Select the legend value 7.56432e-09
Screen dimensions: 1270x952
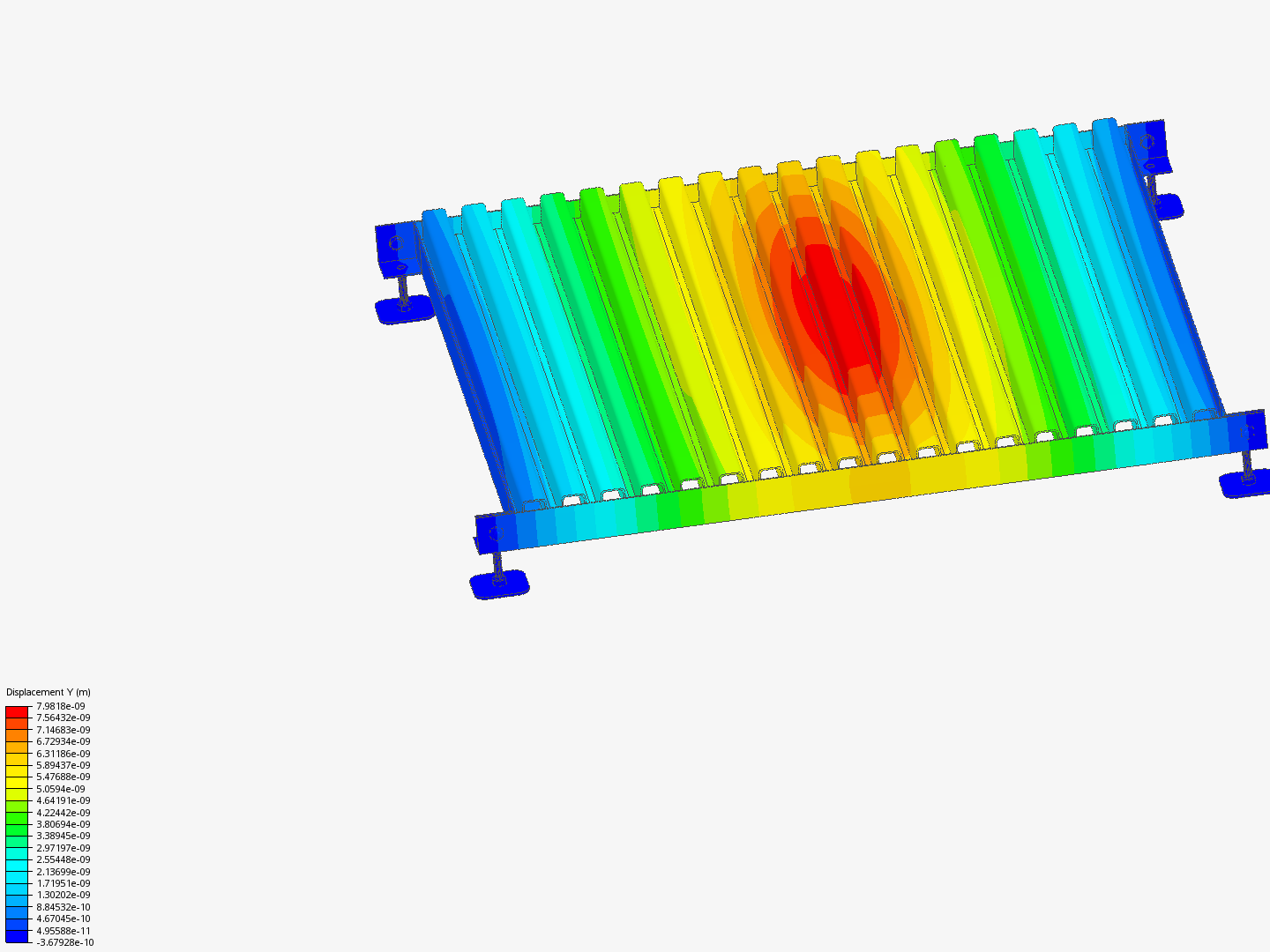[63, 718]
